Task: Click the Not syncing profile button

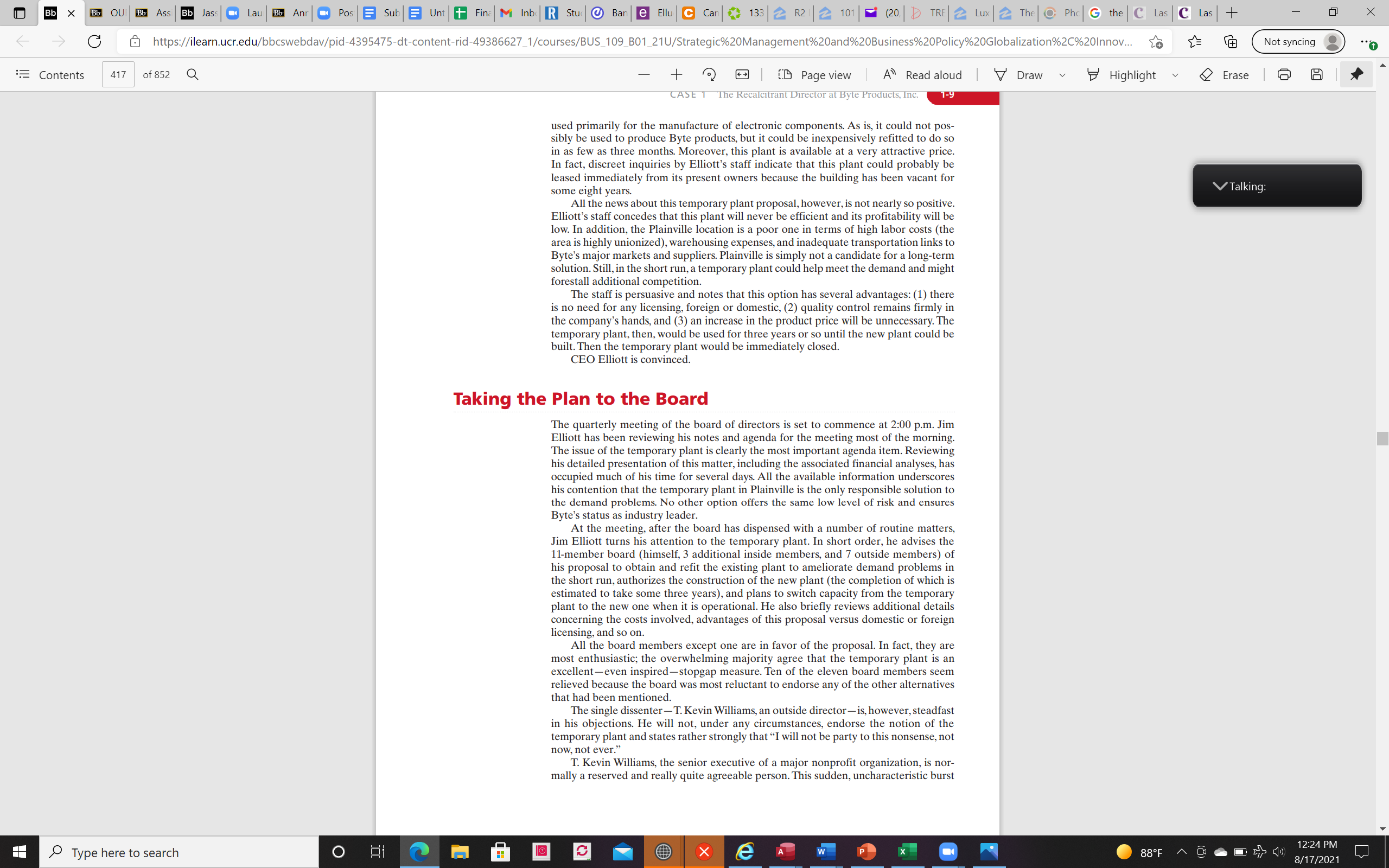Action: 1298,41
